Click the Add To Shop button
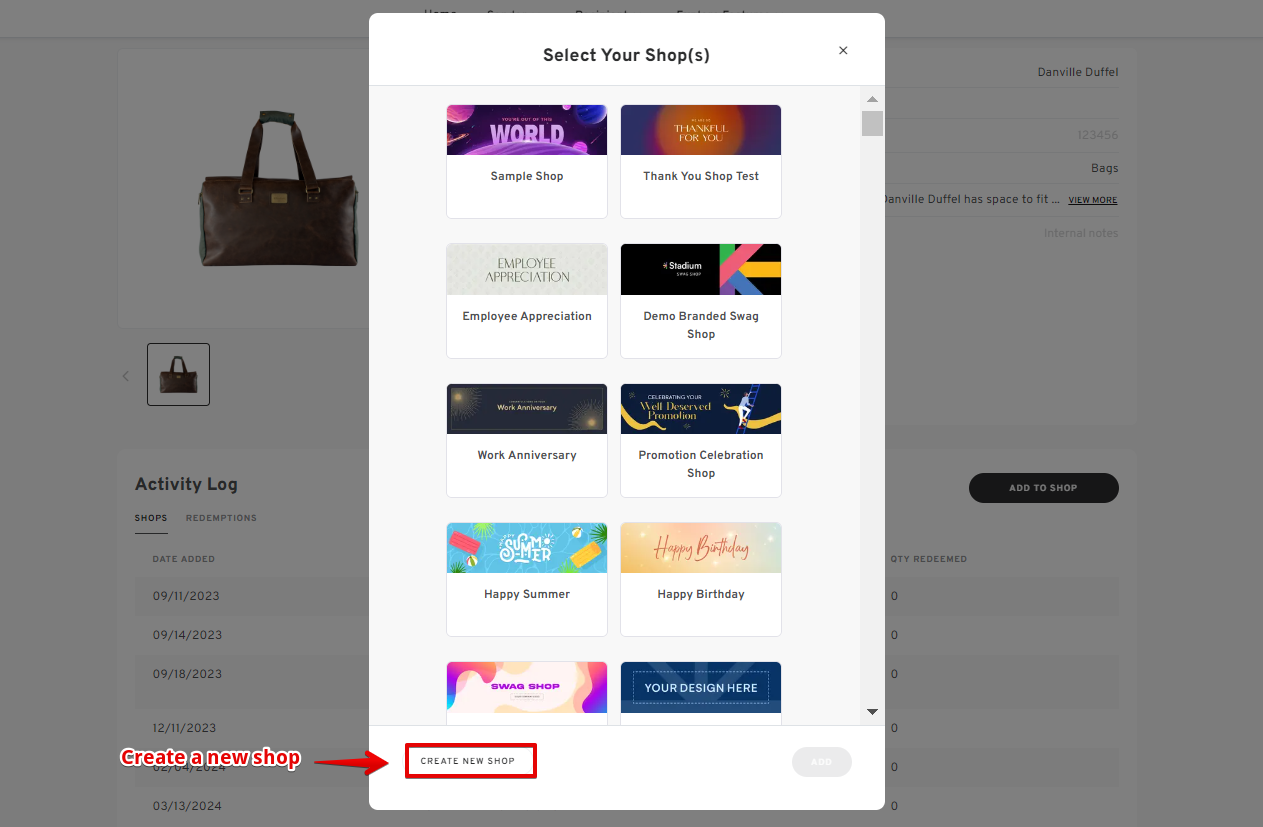1263x827 pixels. [1043, 488]
